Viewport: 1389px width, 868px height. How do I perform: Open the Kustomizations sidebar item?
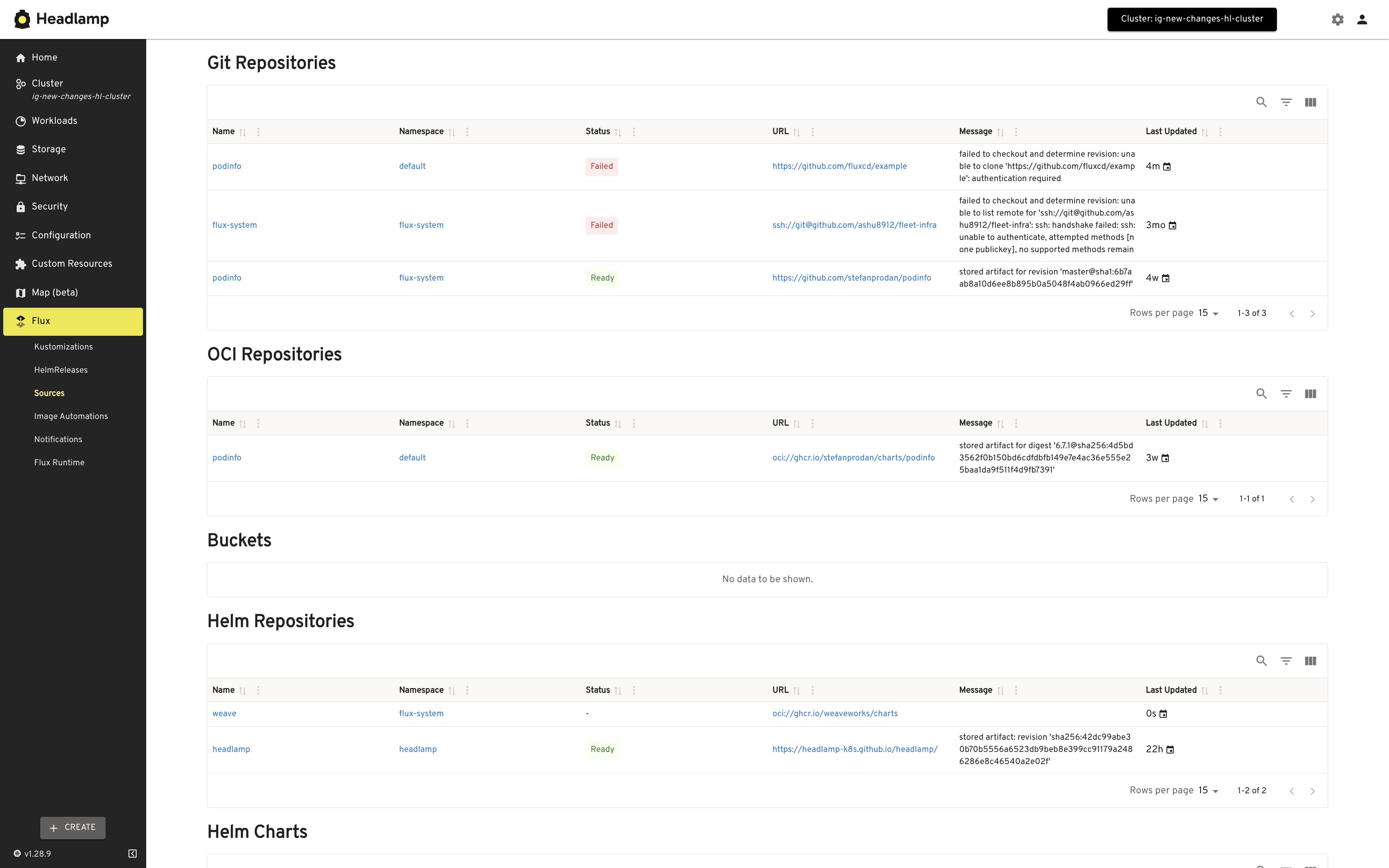point(63,347)
